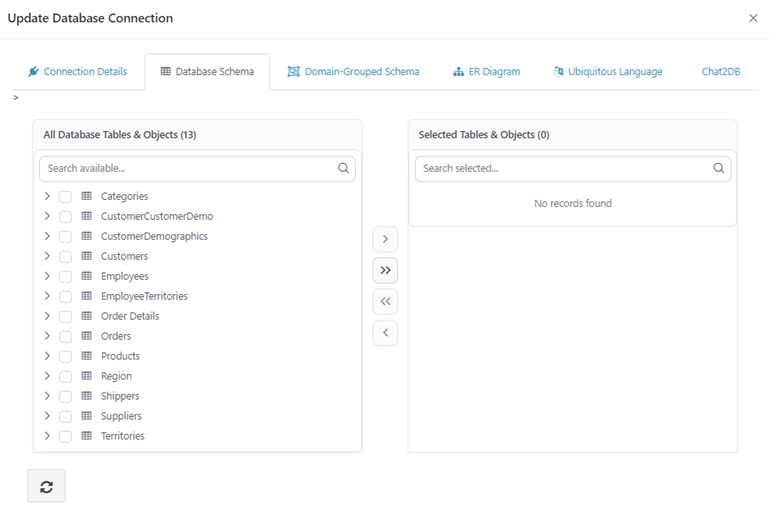Viewport: 769px width, 515px height.
Task: Click the table icon beside CustomerDemographics
Action: coord(87,236)
